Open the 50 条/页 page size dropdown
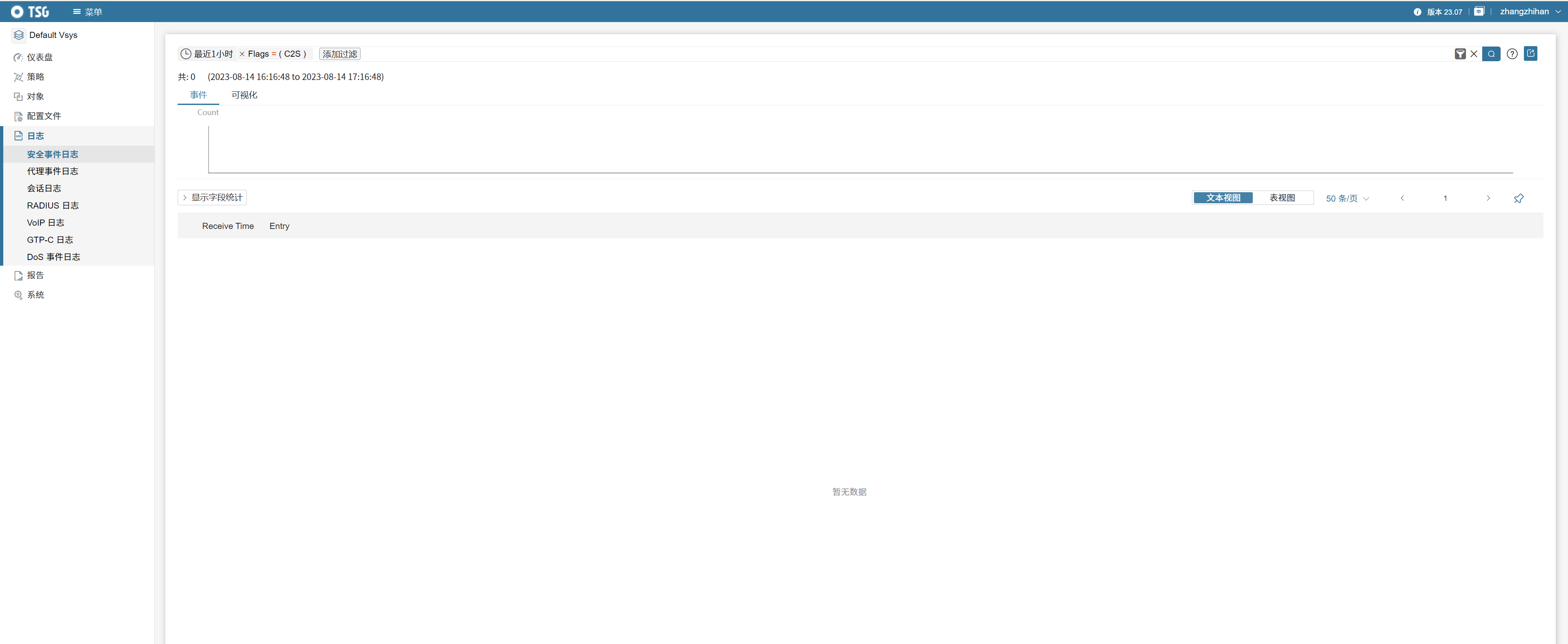The width and height of the screenshot is (1568, 644). [x=1346, y=198]
